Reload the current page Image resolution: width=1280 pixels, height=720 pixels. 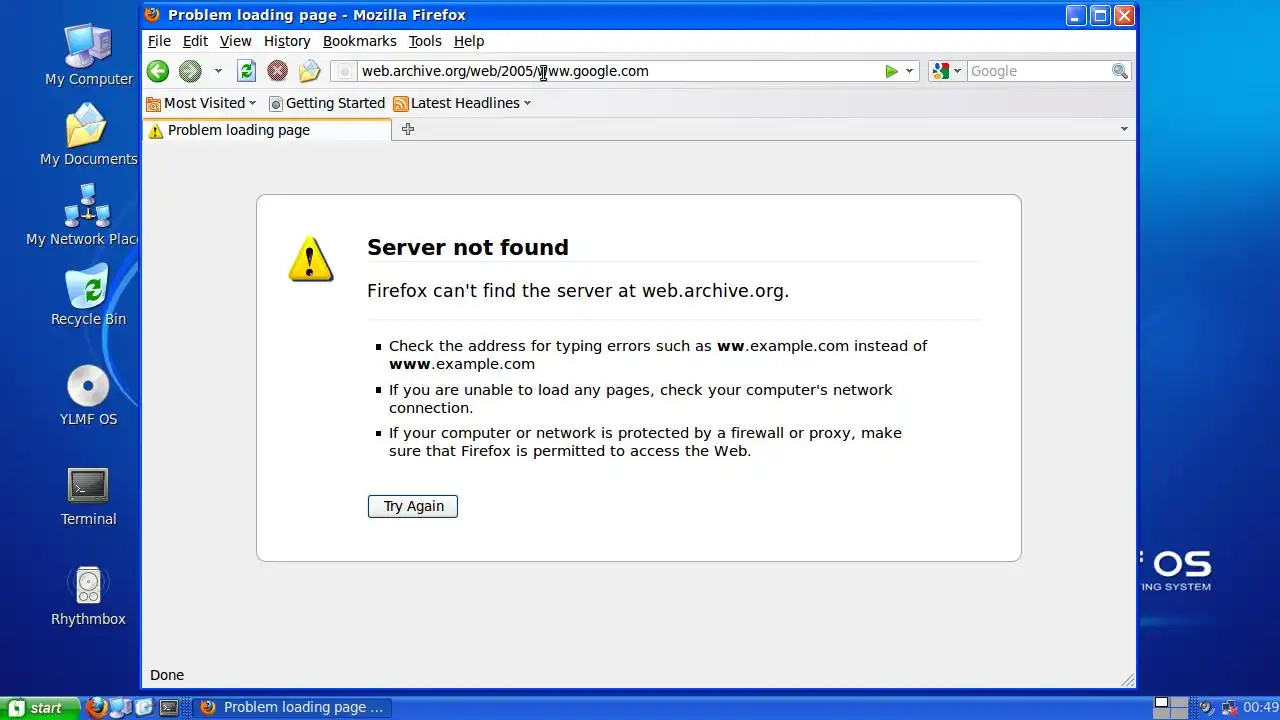coord(246,71)
